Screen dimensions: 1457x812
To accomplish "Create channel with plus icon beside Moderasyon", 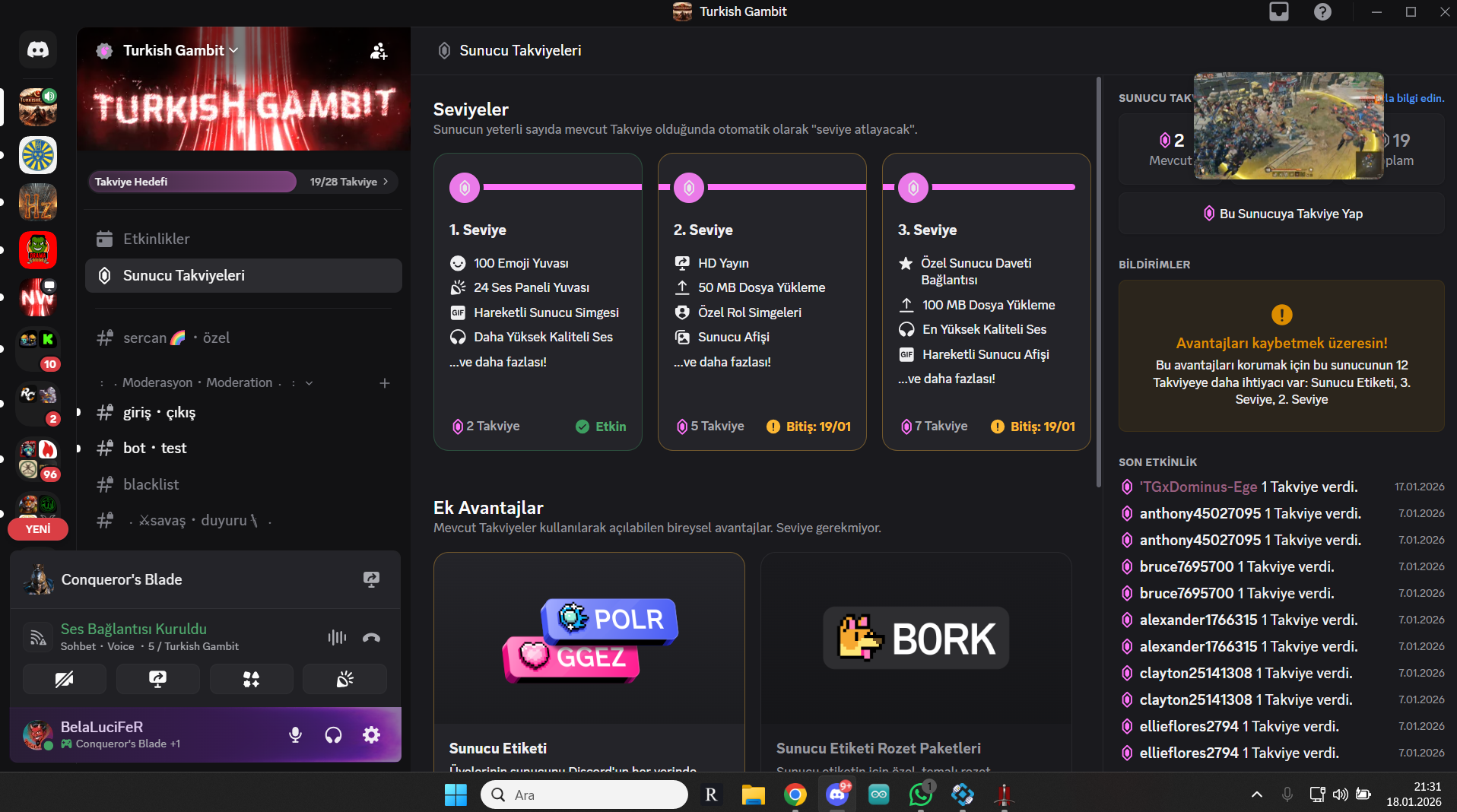I will [385, 382].
